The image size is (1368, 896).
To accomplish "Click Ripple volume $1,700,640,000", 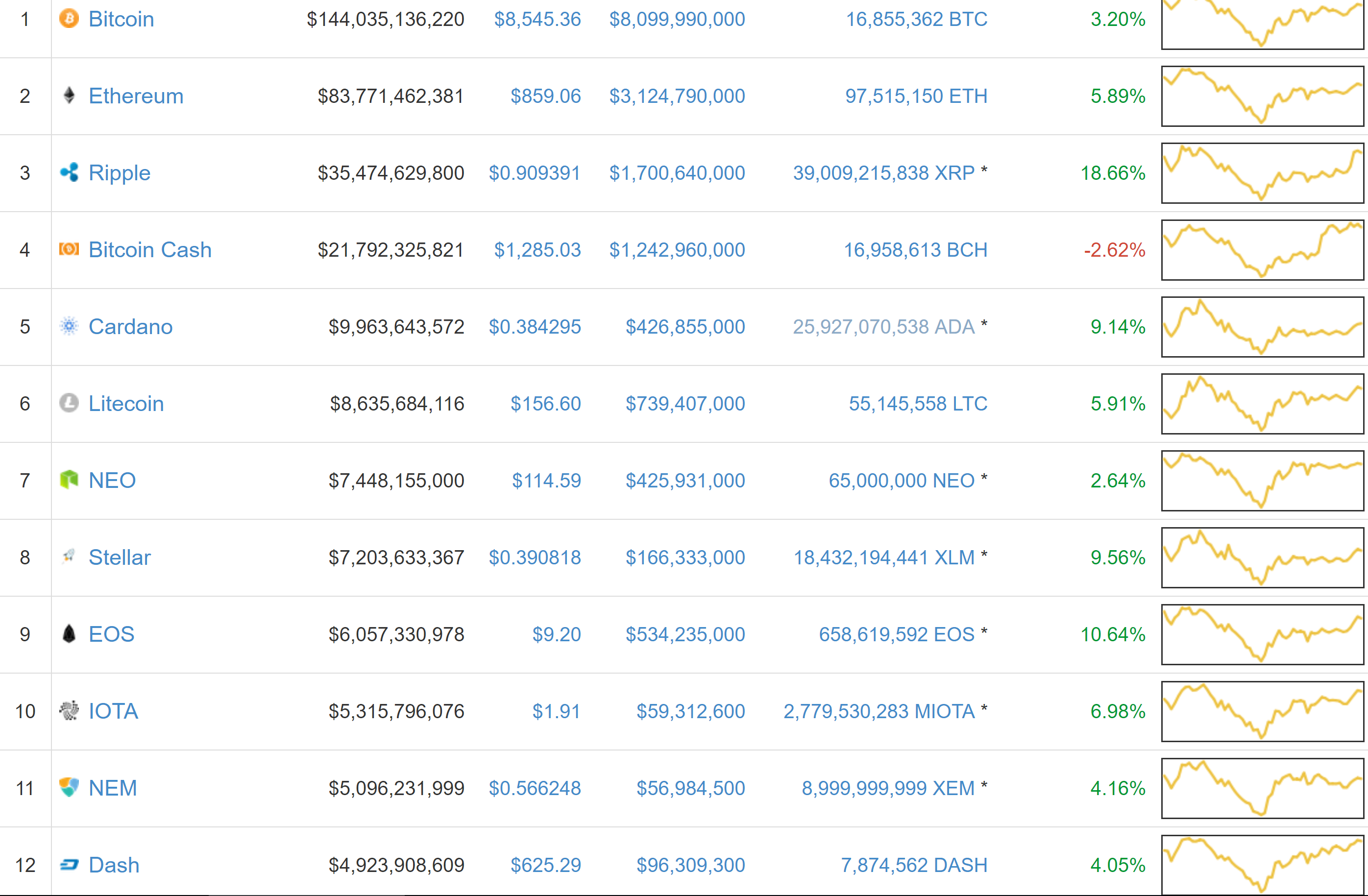I will tap(677, 173).
